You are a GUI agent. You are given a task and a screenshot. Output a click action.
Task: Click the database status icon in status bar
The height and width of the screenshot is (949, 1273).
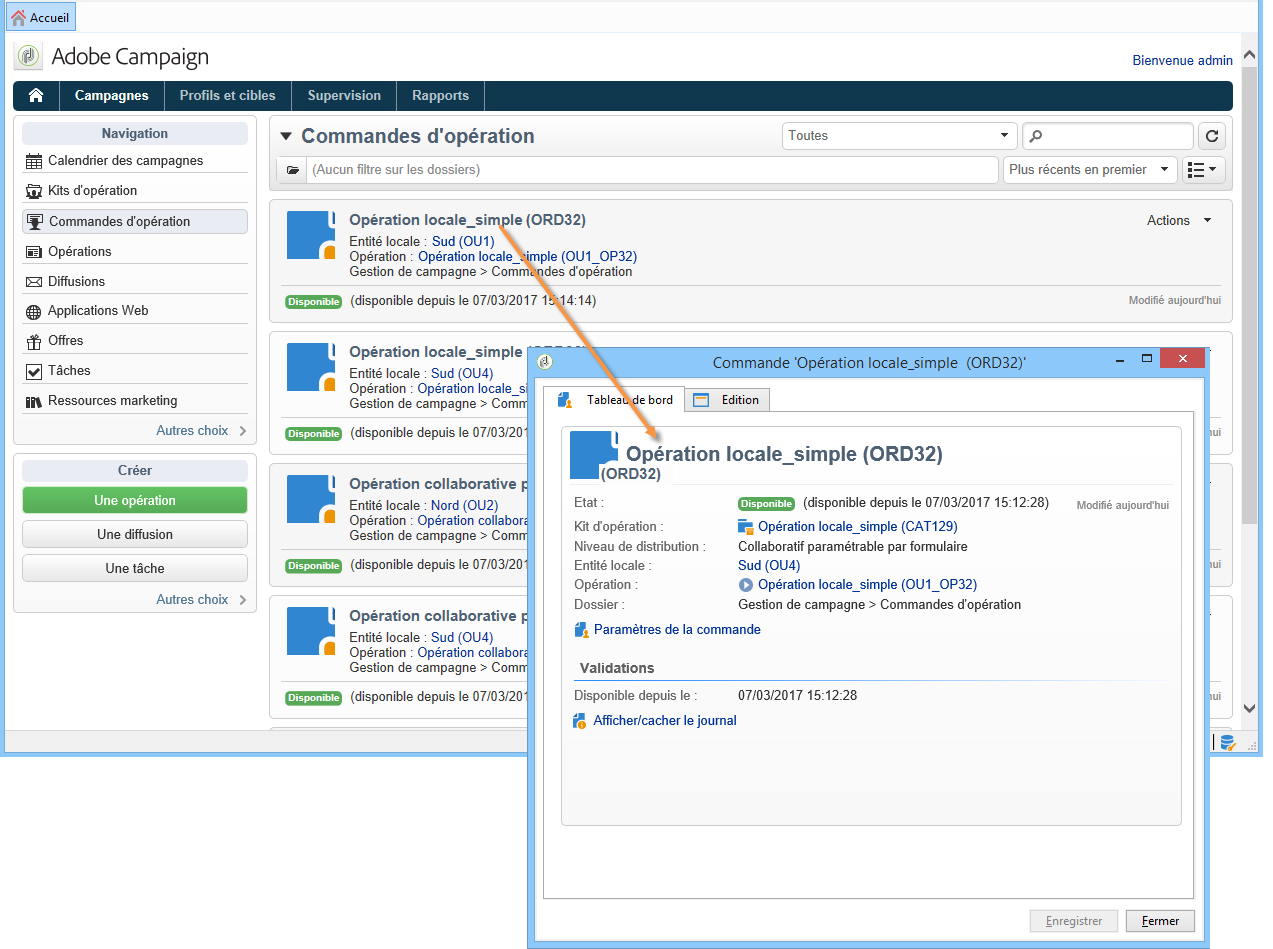(x=1227, y=743)
